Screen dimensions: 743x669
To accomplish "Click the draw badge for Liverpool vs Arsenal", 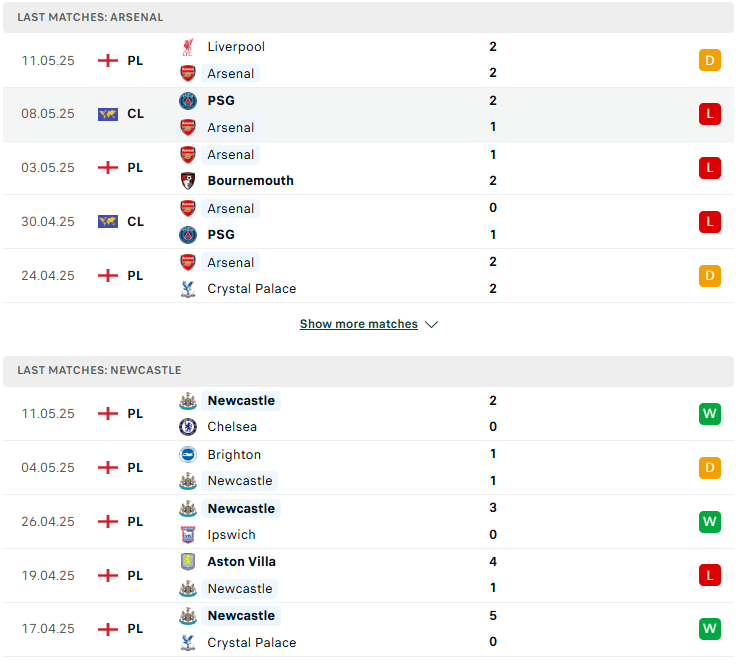I will (710, 60).
